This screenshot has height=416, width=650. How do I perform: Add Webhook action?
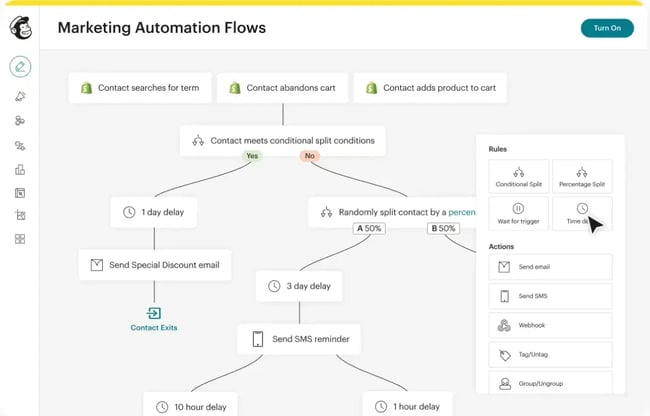(x=551, y=325)
